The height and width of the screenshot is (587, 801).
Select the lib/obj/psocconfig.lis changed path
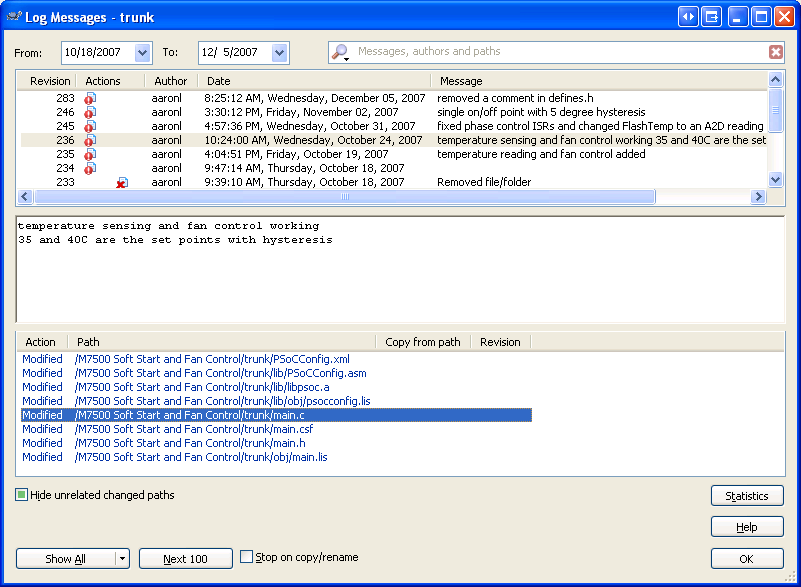[222, 401]
